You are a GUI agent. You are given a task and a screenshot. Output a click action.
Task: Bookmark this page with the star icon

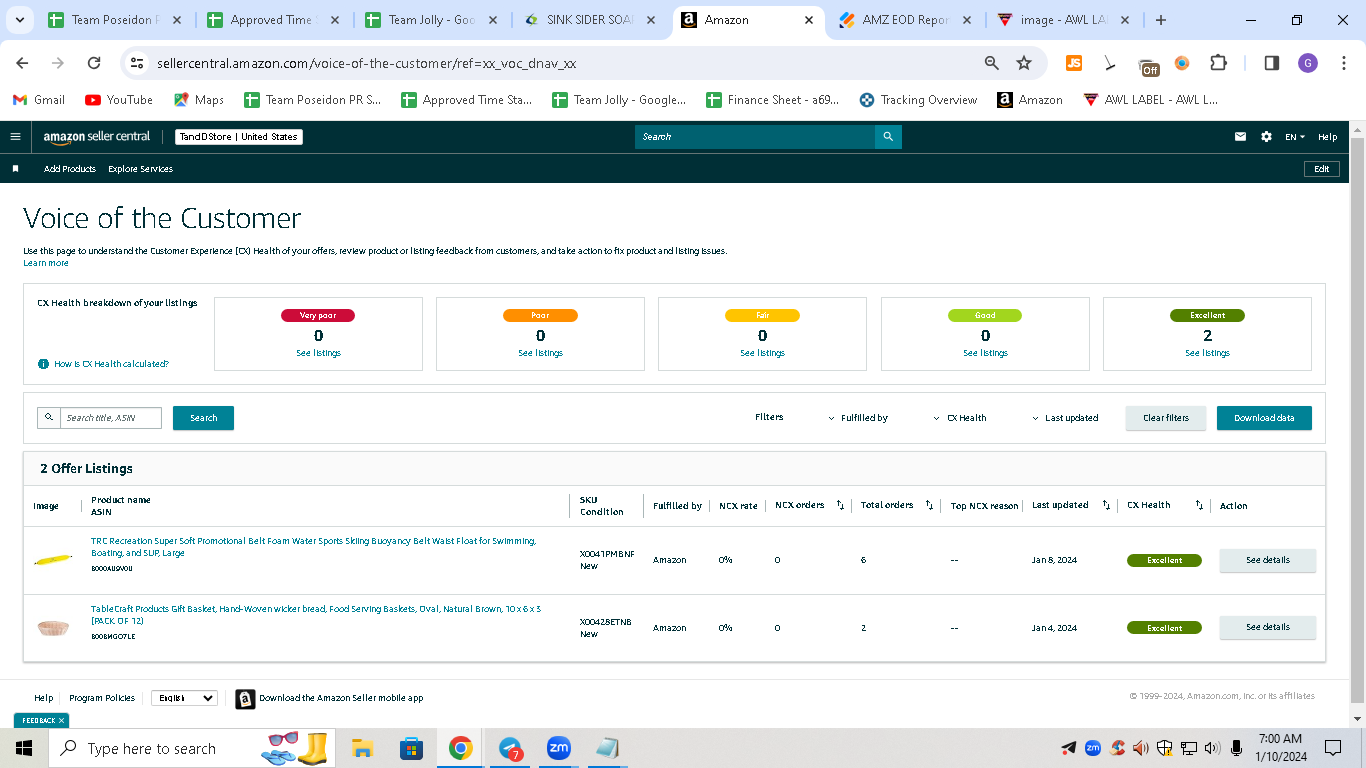click(1024, 63)
